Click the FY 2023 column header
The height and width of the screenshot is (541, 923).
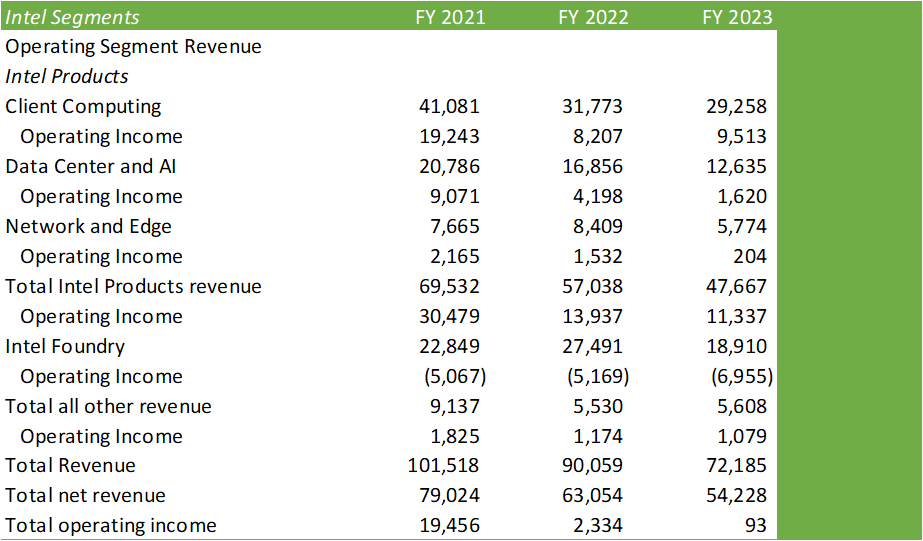737,17
